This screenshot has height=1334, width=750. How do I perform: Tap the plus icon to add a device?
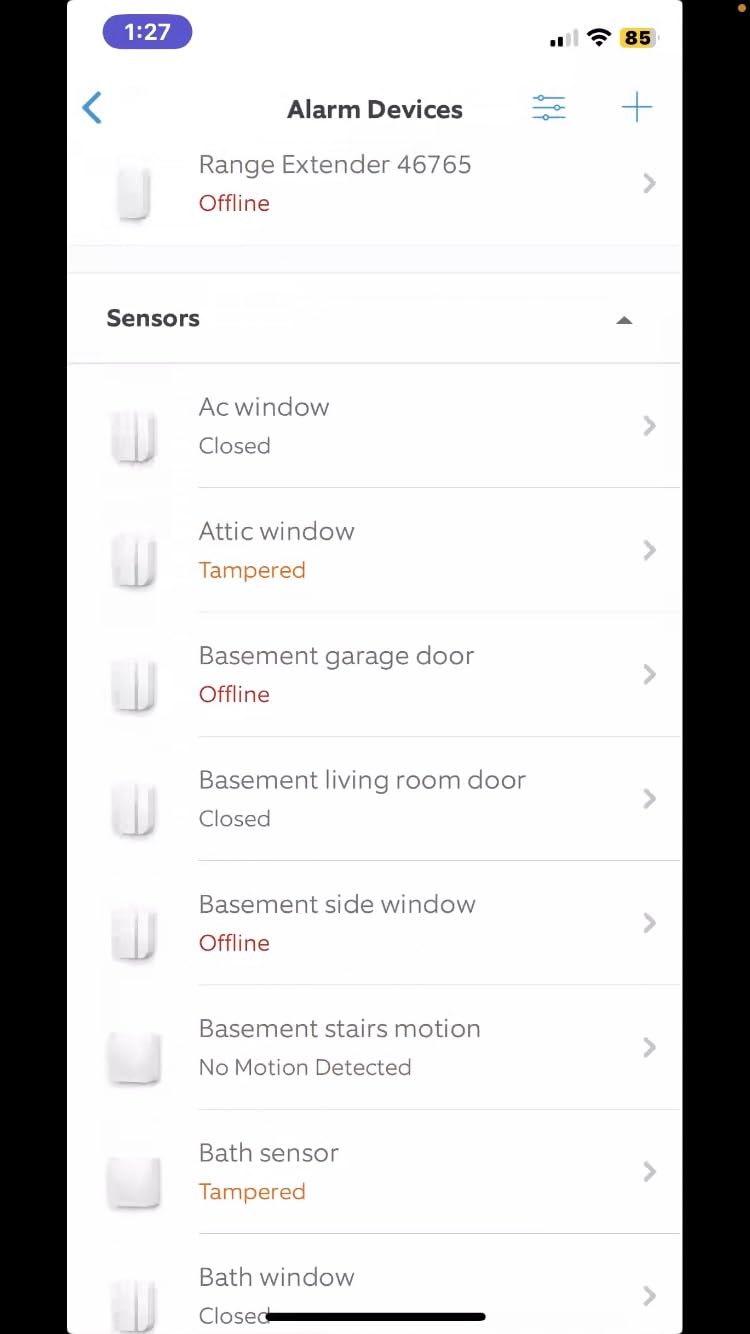638,107
